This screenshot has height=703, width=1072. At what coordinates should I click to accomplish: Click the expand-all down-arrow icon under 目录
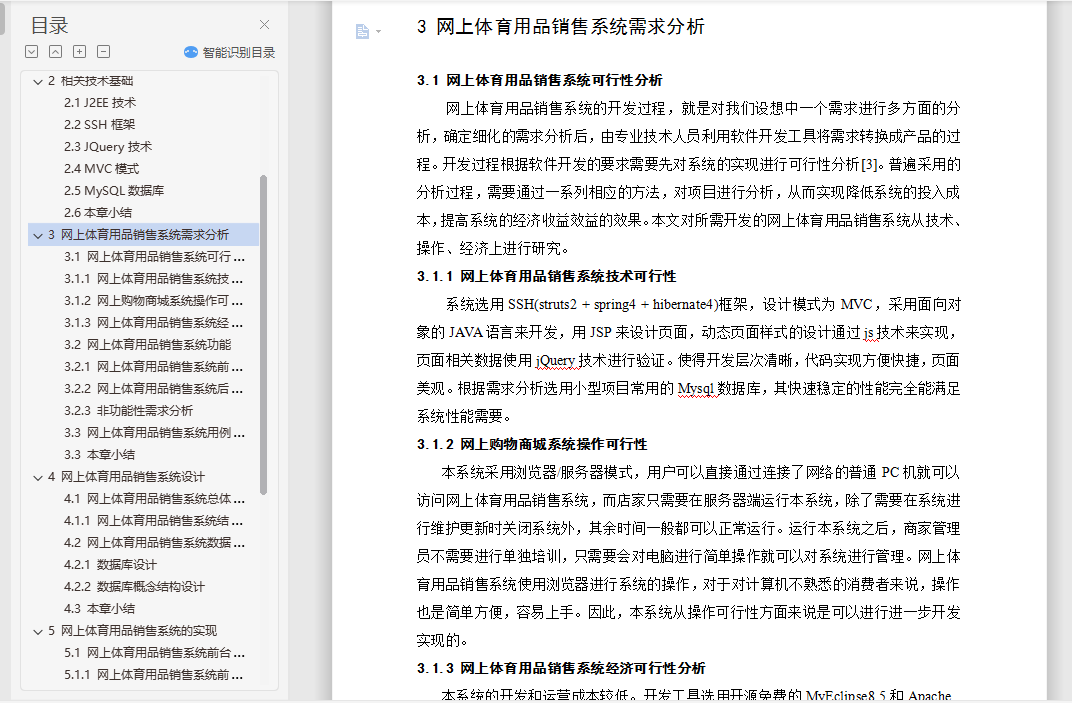(31, 51)
